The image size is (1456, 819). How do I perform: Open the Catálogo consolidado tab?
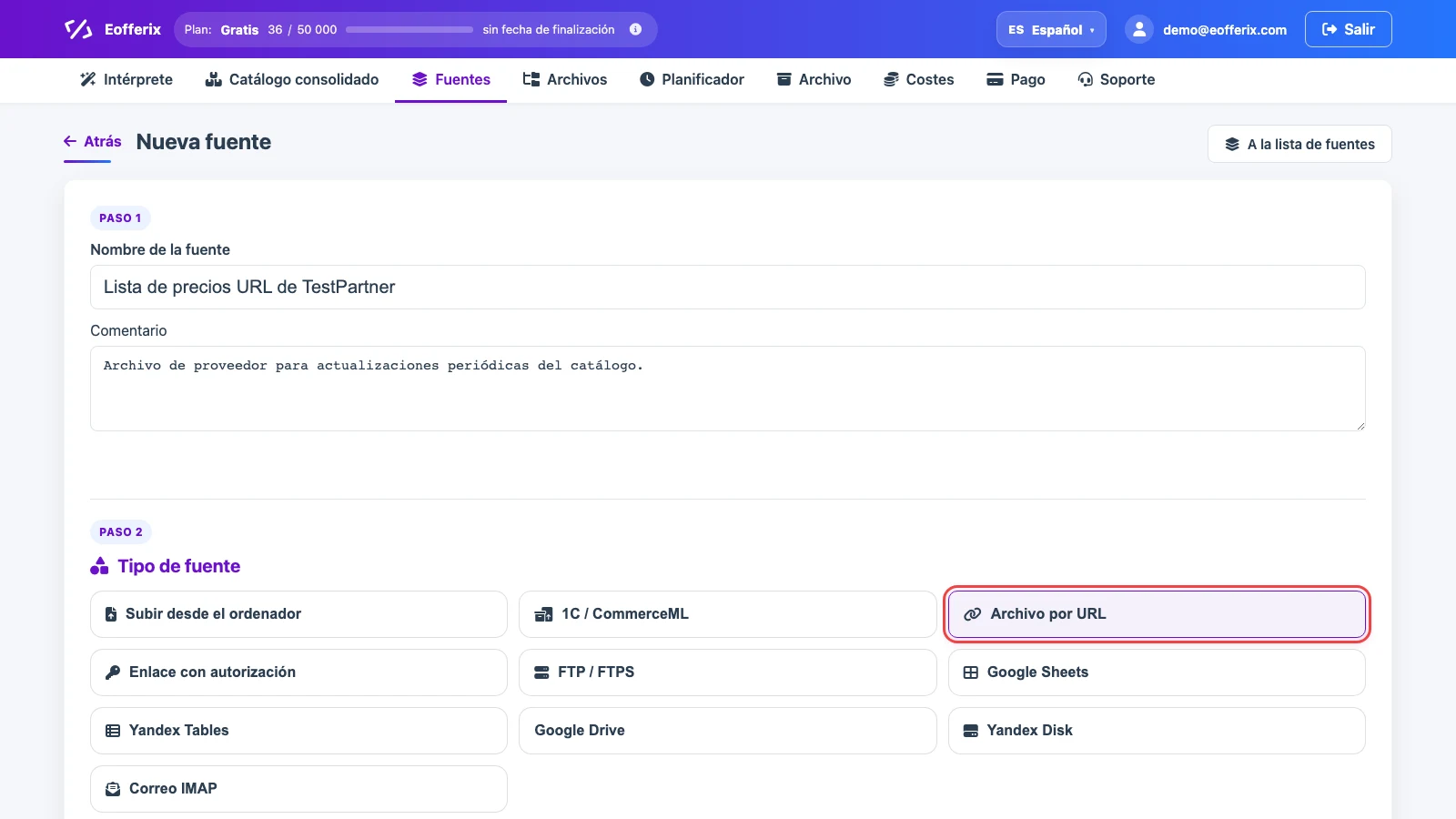[292, 79]
